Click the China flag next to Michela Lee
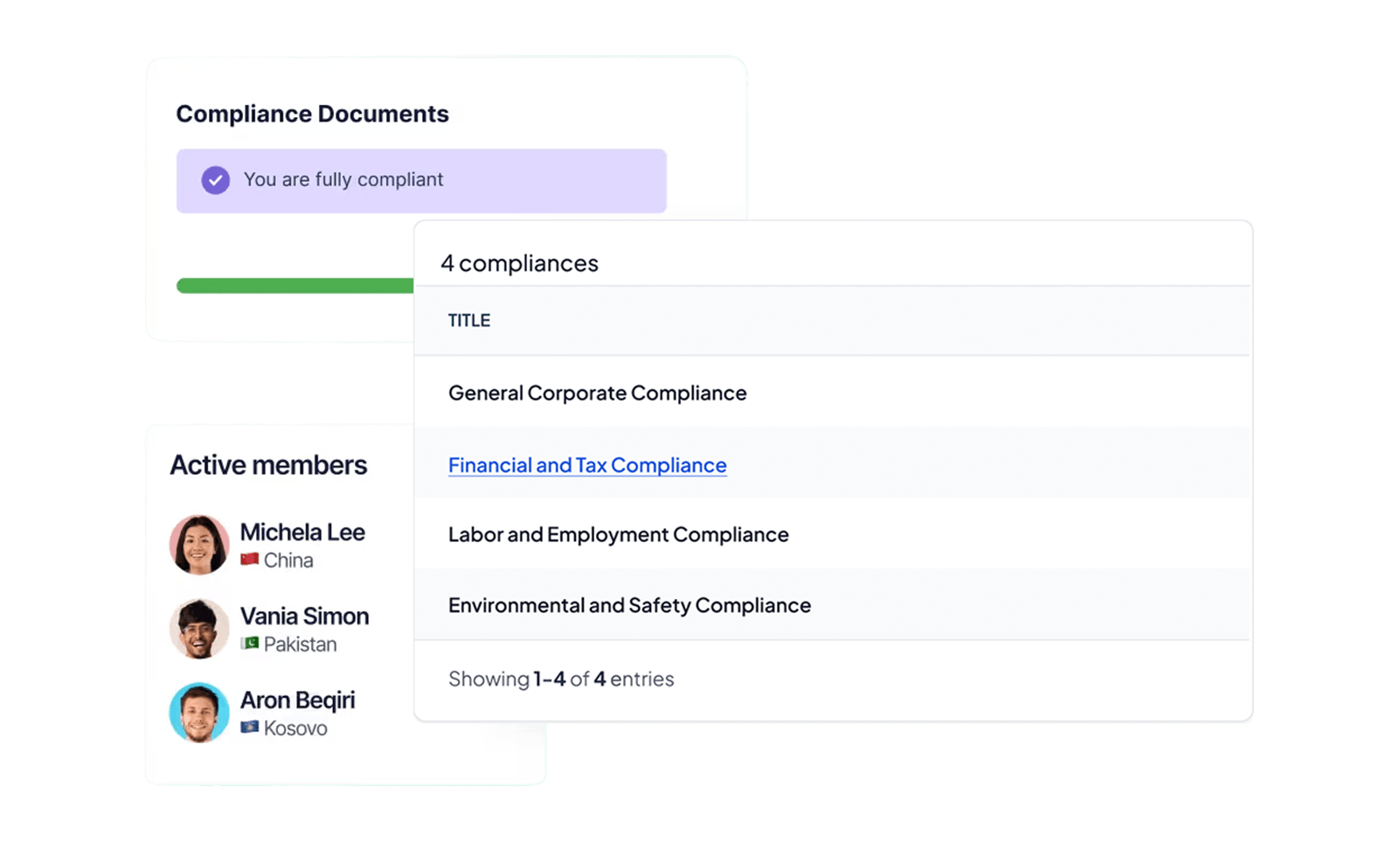 251,560
